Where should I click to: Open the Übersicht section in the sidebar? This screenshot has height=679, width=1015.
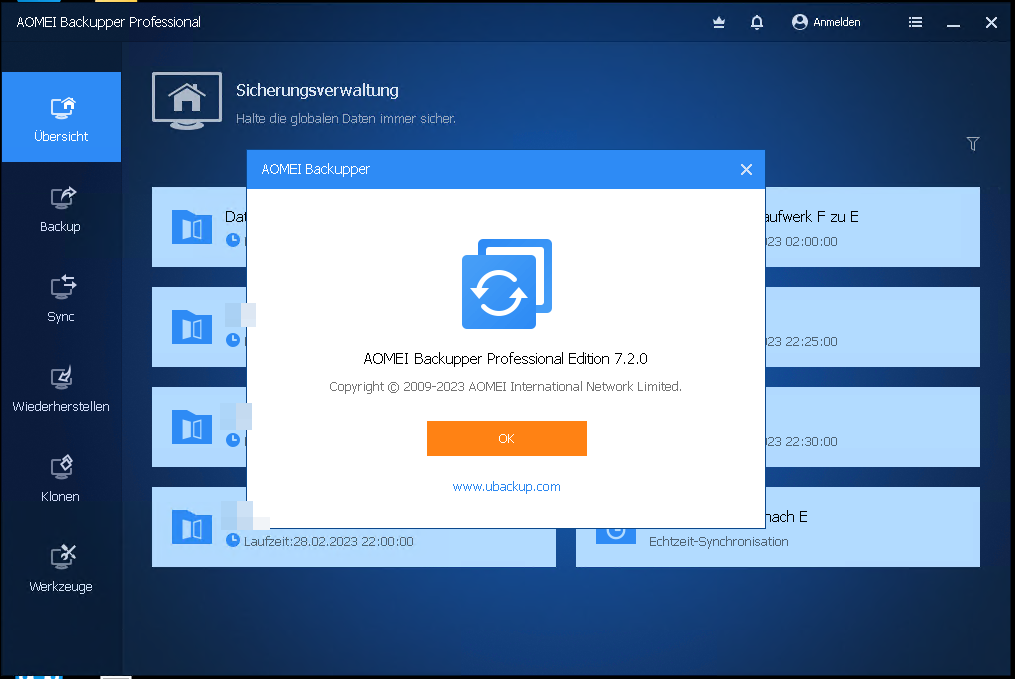click(61, 117)
